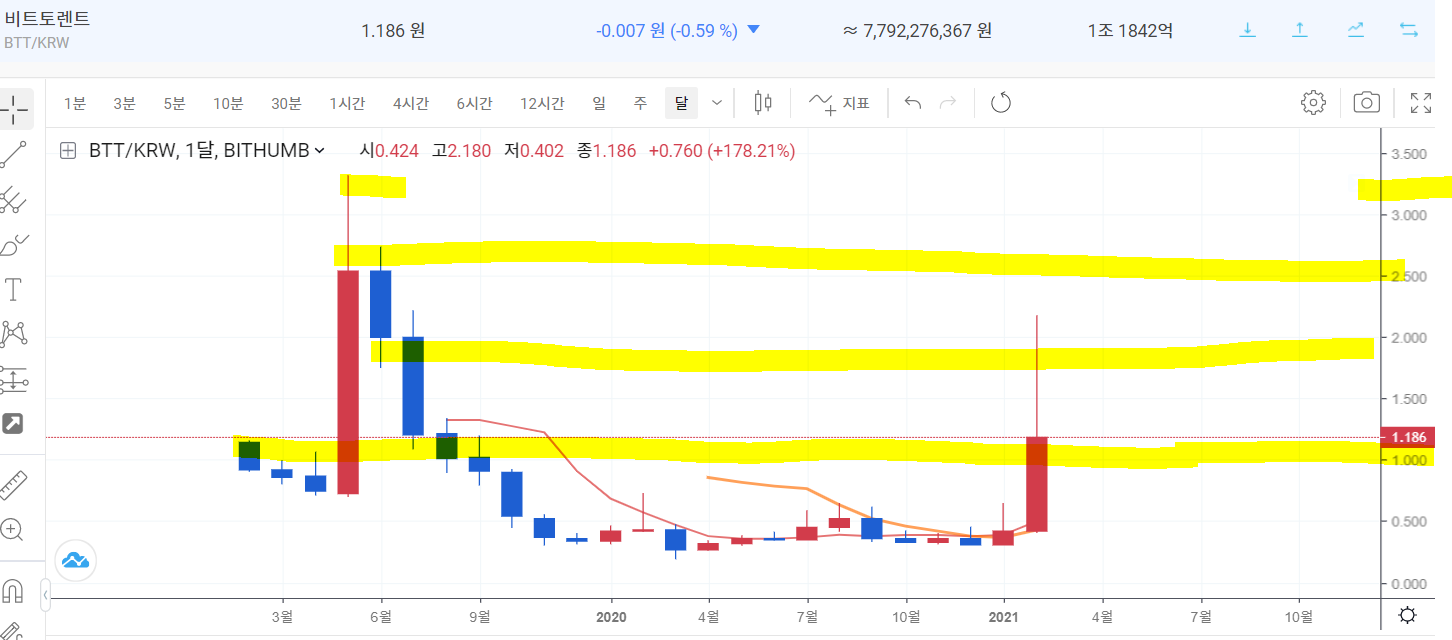Select the prediction and measurement tool
Screen dimensions: 1452x640
pos(15,379)
